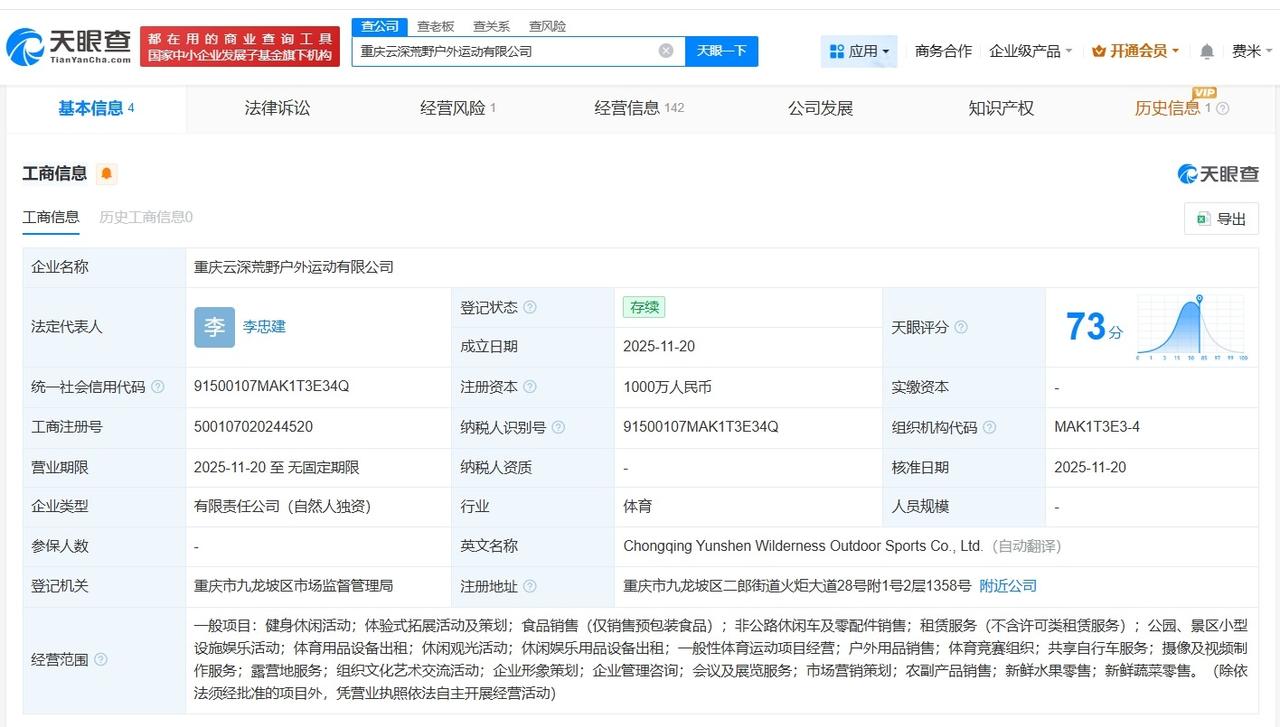Screen dimensions: 1280x727
Task: Click help icon next to 注册资本
Action: [x=530, y=387]
